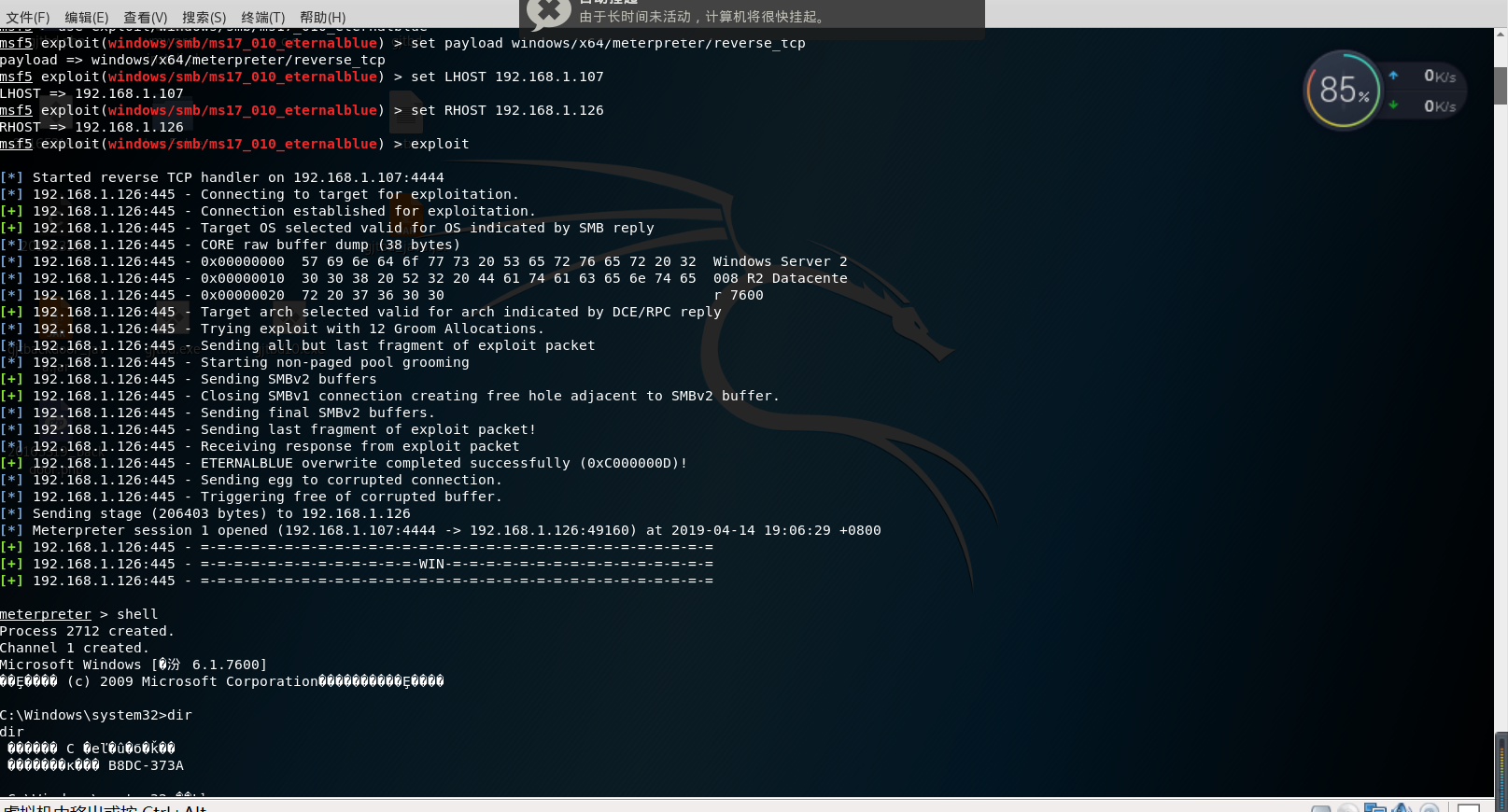This screenshot has width=1508, height=812.
Task: Click the msf5 prompt before 'set RHOST'
Action: click(16, 110)
